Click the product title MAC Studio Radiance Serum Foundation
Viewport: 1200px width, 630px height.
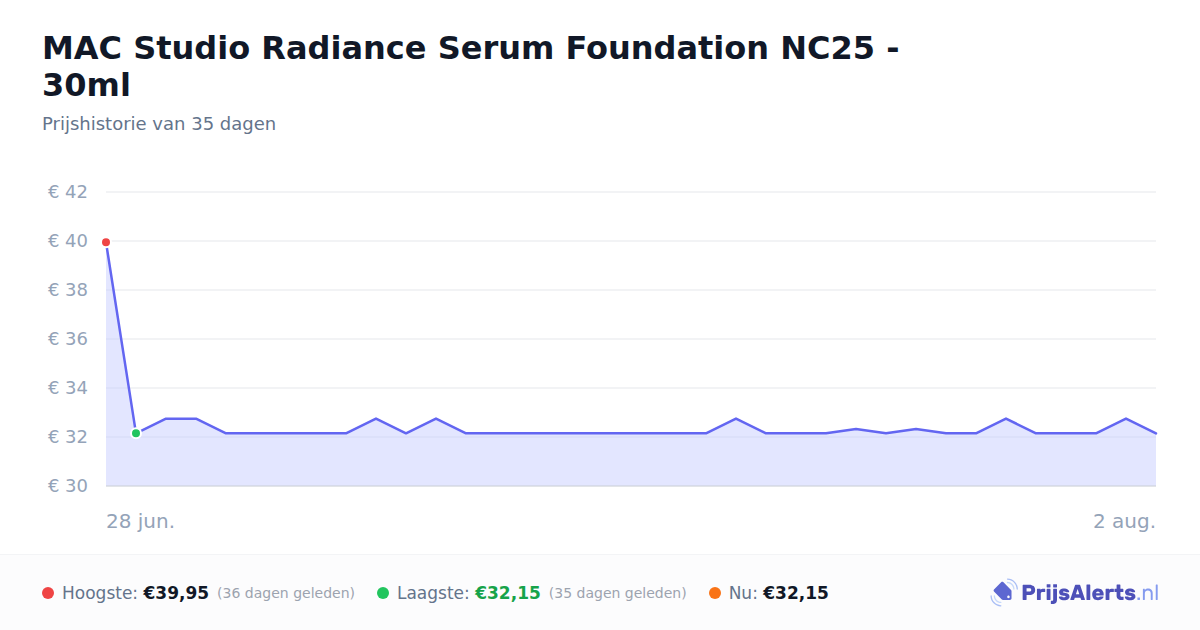click(470, 66)
